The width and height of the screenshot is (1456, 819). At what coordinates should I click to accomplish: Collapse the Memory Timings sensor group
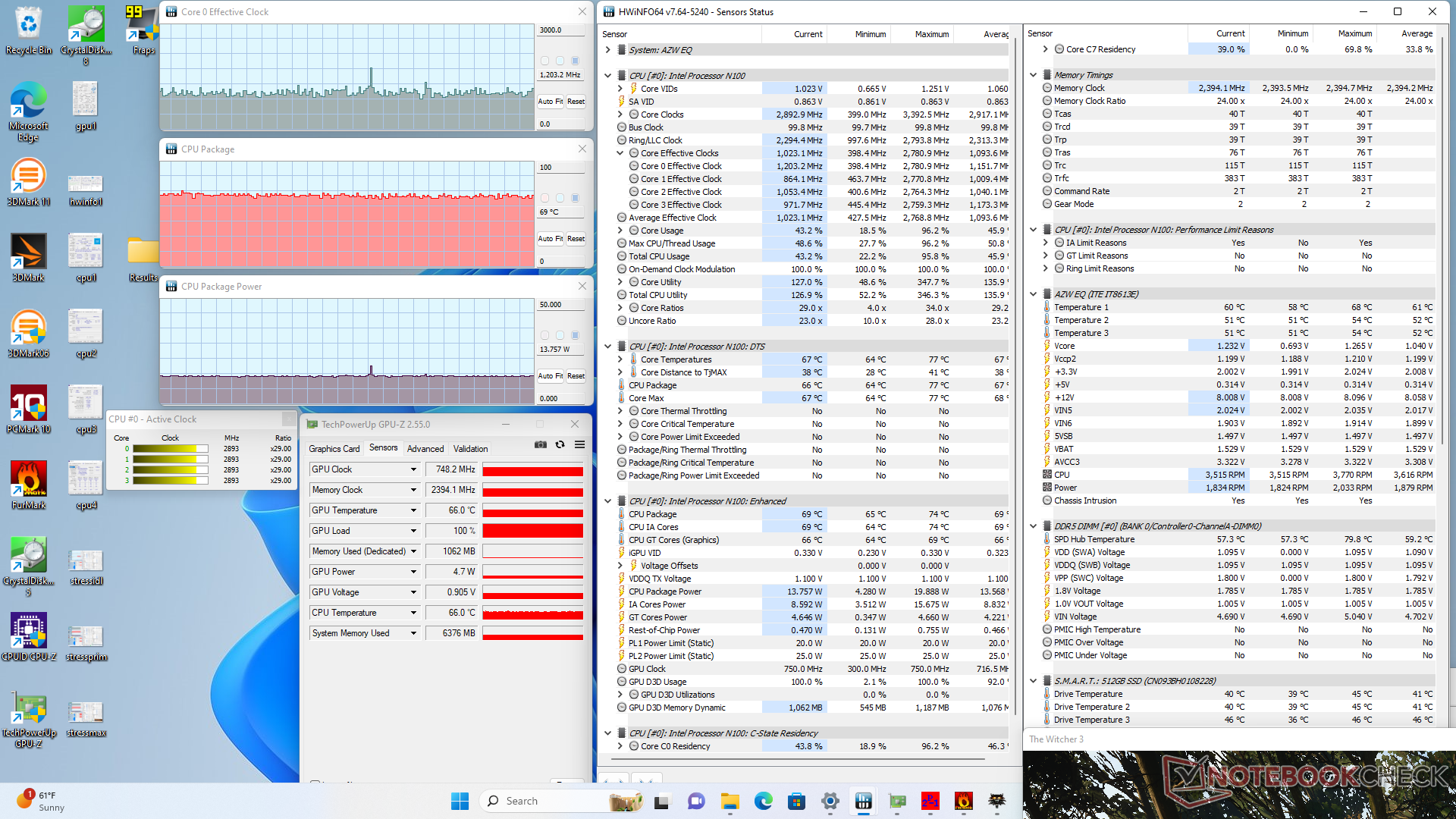1033,75
